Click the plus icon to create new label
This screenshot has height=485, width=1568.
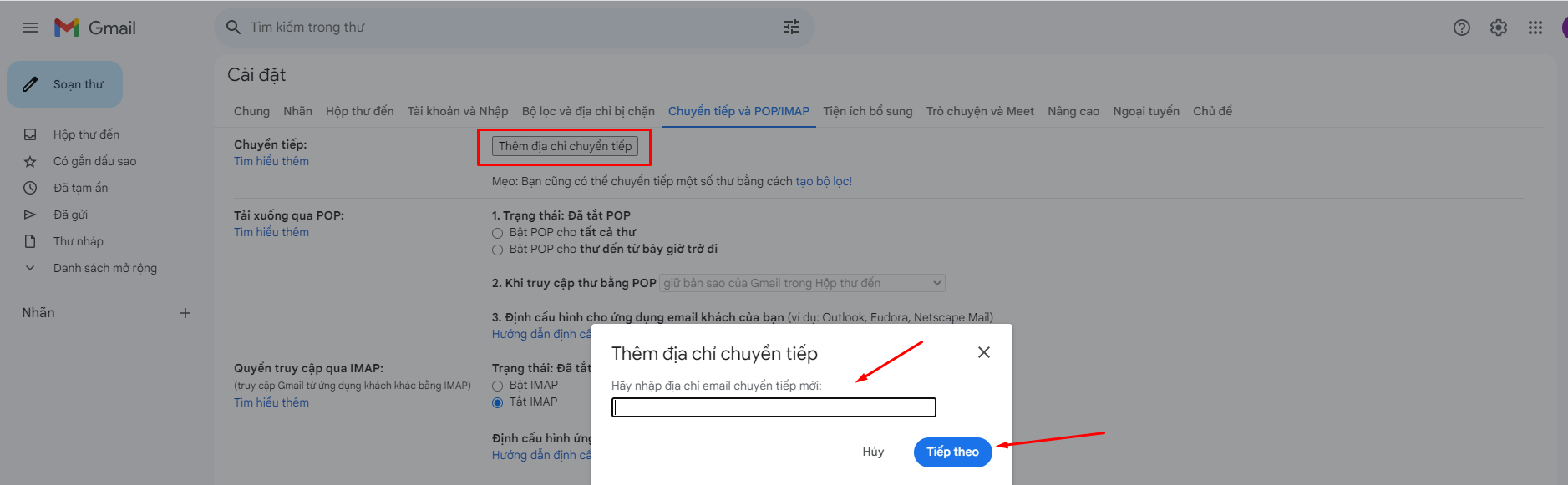[185, 313]
